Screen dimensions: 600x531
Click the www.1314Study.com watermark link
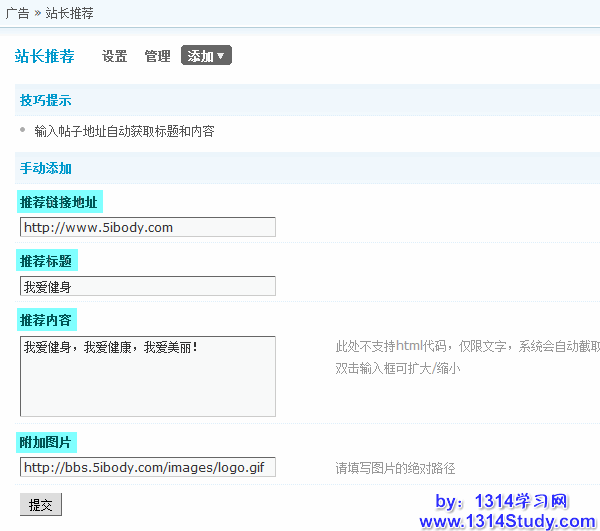(x=507, y=521)
